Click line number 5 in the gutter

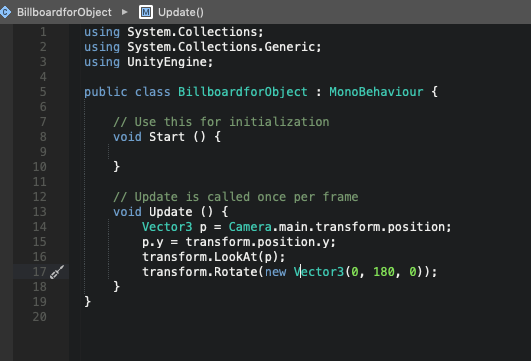pos(43,92)
